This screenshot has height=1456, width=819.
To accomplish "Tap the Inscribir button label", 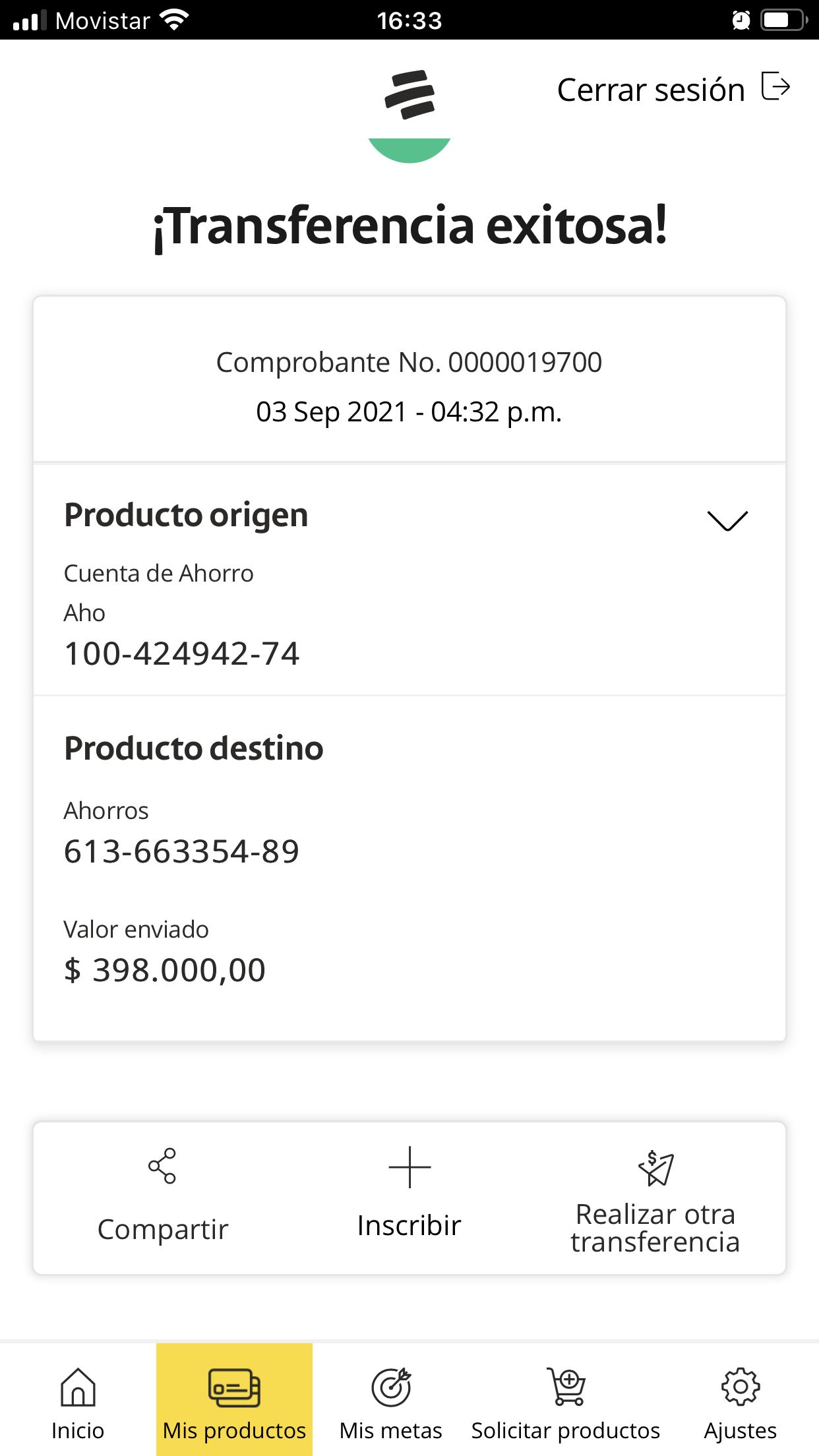I will [409, 1226].
